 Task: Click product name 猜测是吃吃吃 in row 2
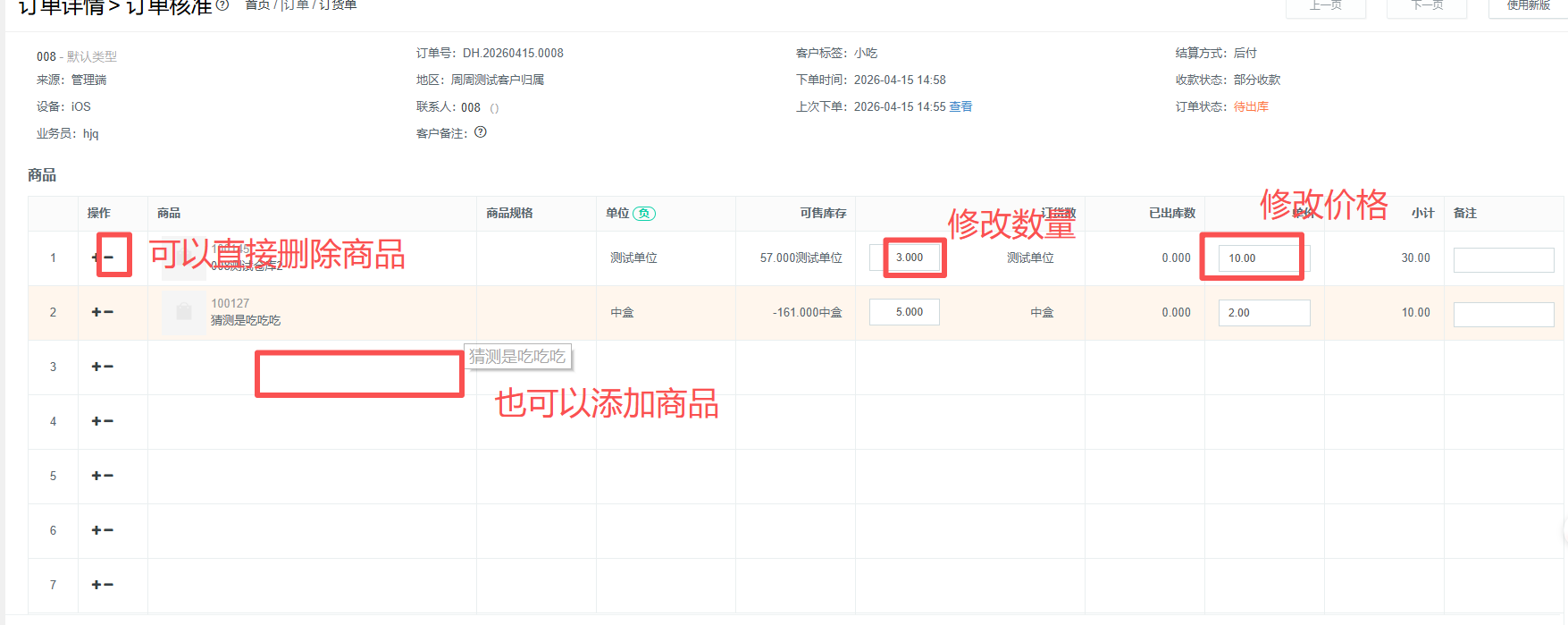click(246, 320)
